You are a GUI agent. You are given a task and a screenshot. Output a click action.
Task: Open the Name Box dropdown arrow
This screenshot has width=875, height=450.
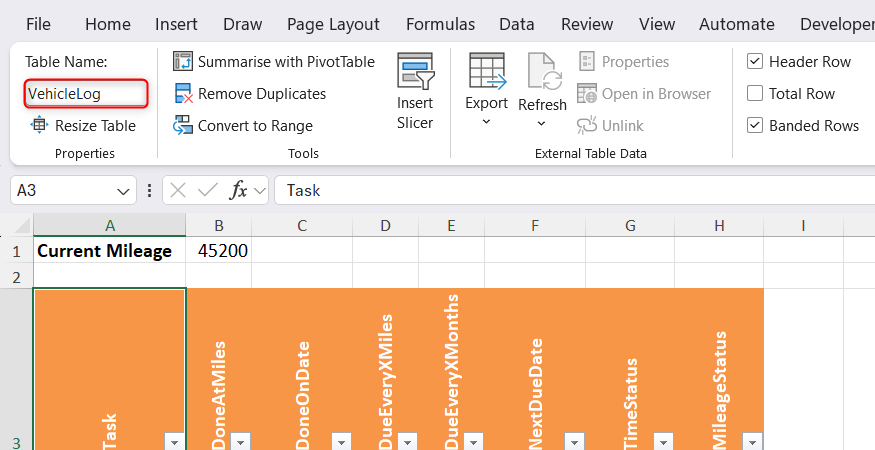pos(123,192)
